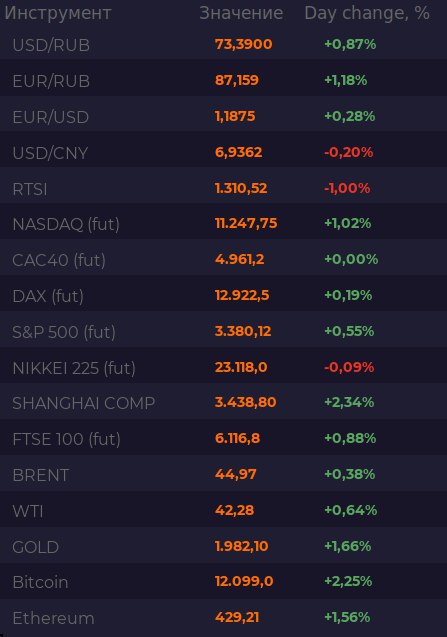This screenshot has width=447, height=637.
Task: Click the EUR/USD pair label
Action: tap(51, 117)
